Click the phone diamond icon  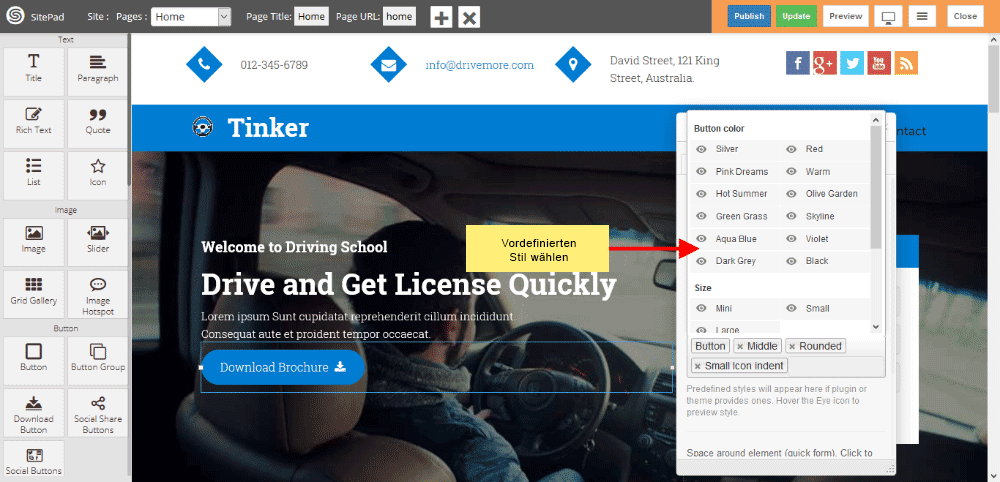[204, 64]
